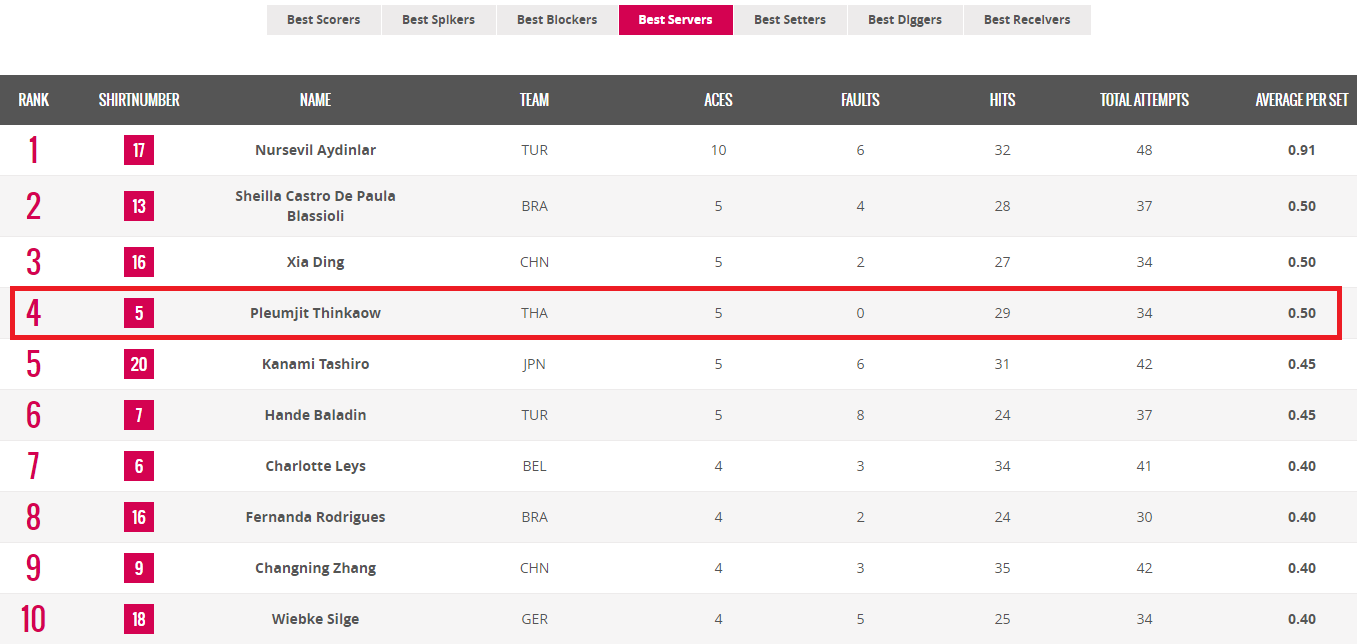Click hits value 34 for Charlotte Leys
The width and height of the screenshot is (1357, 644).
point(1002,466)
